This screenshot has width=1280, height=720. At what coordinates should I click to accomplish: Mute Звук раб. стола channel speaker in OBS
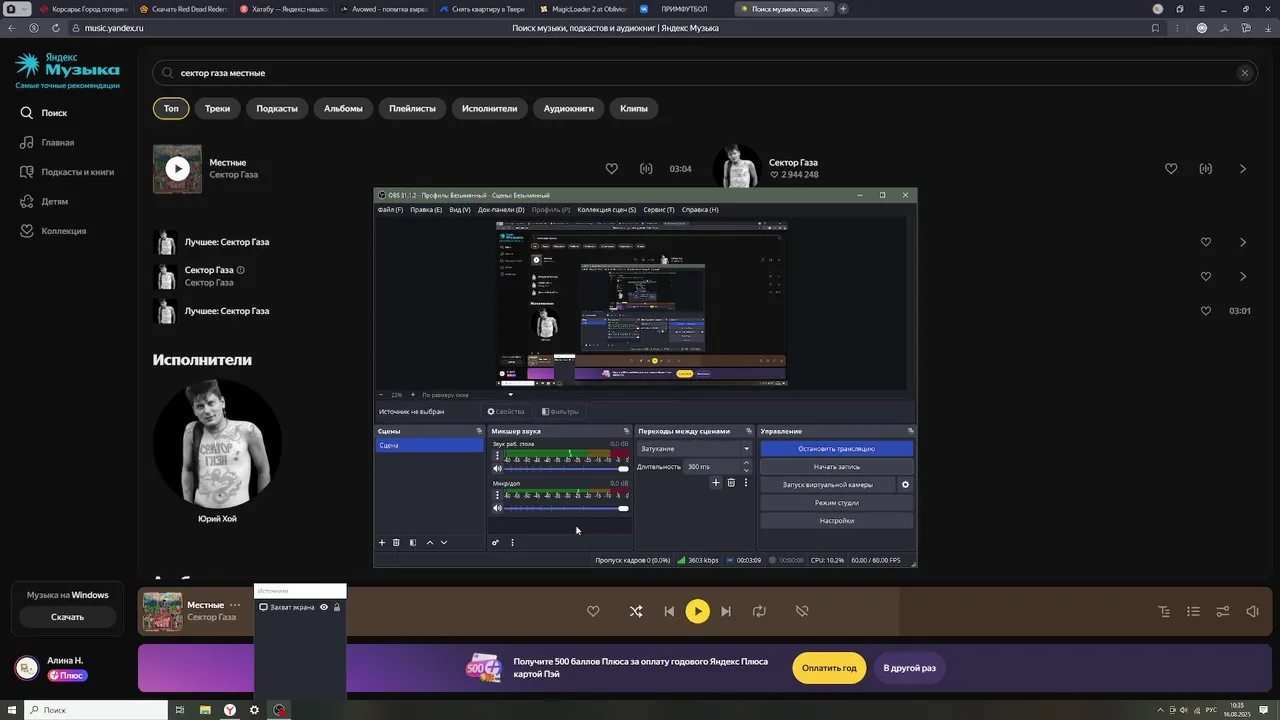497,468
